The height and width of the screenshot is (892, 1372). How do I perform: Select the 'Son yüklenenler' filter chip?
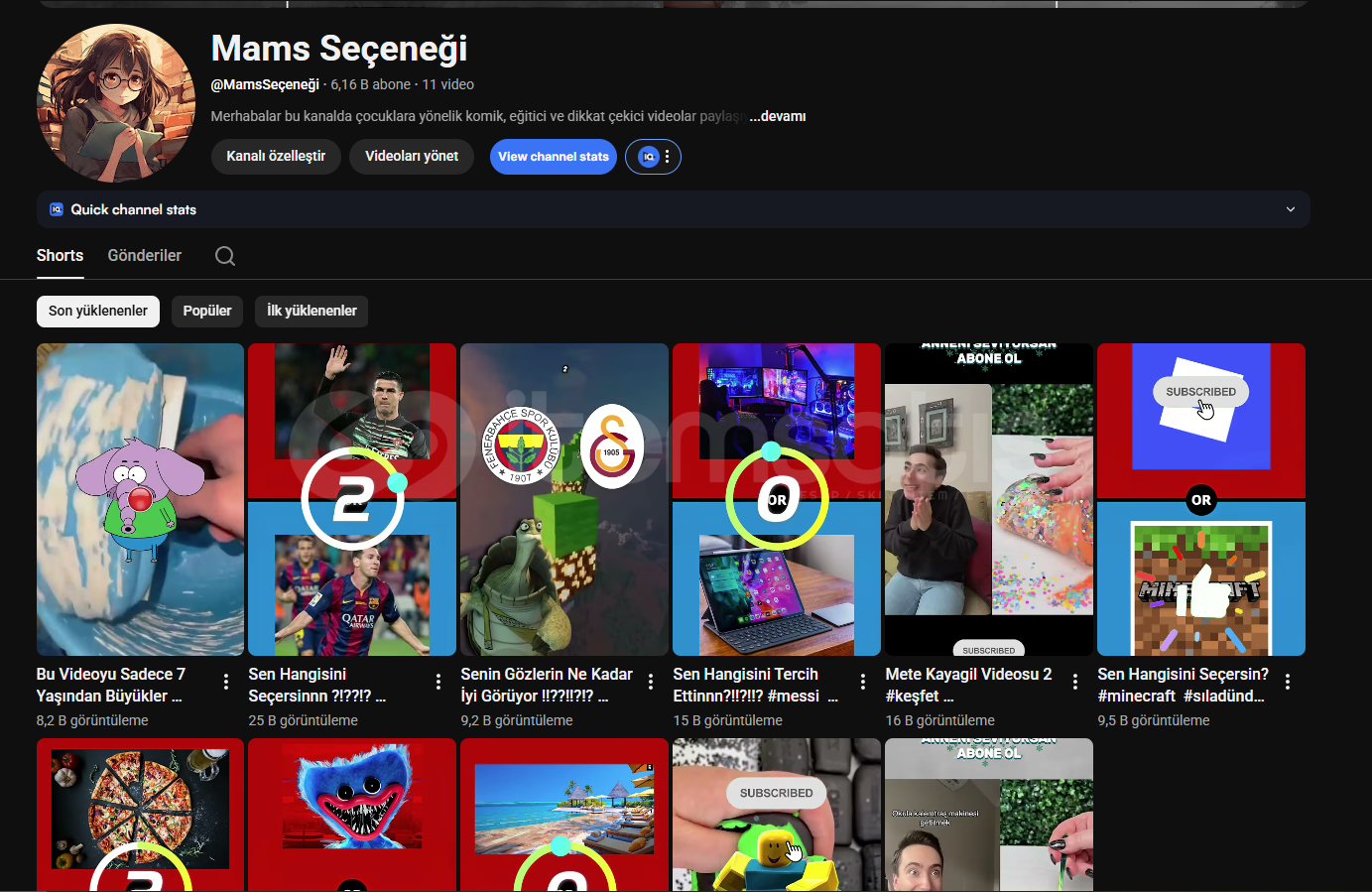point(98,312)
